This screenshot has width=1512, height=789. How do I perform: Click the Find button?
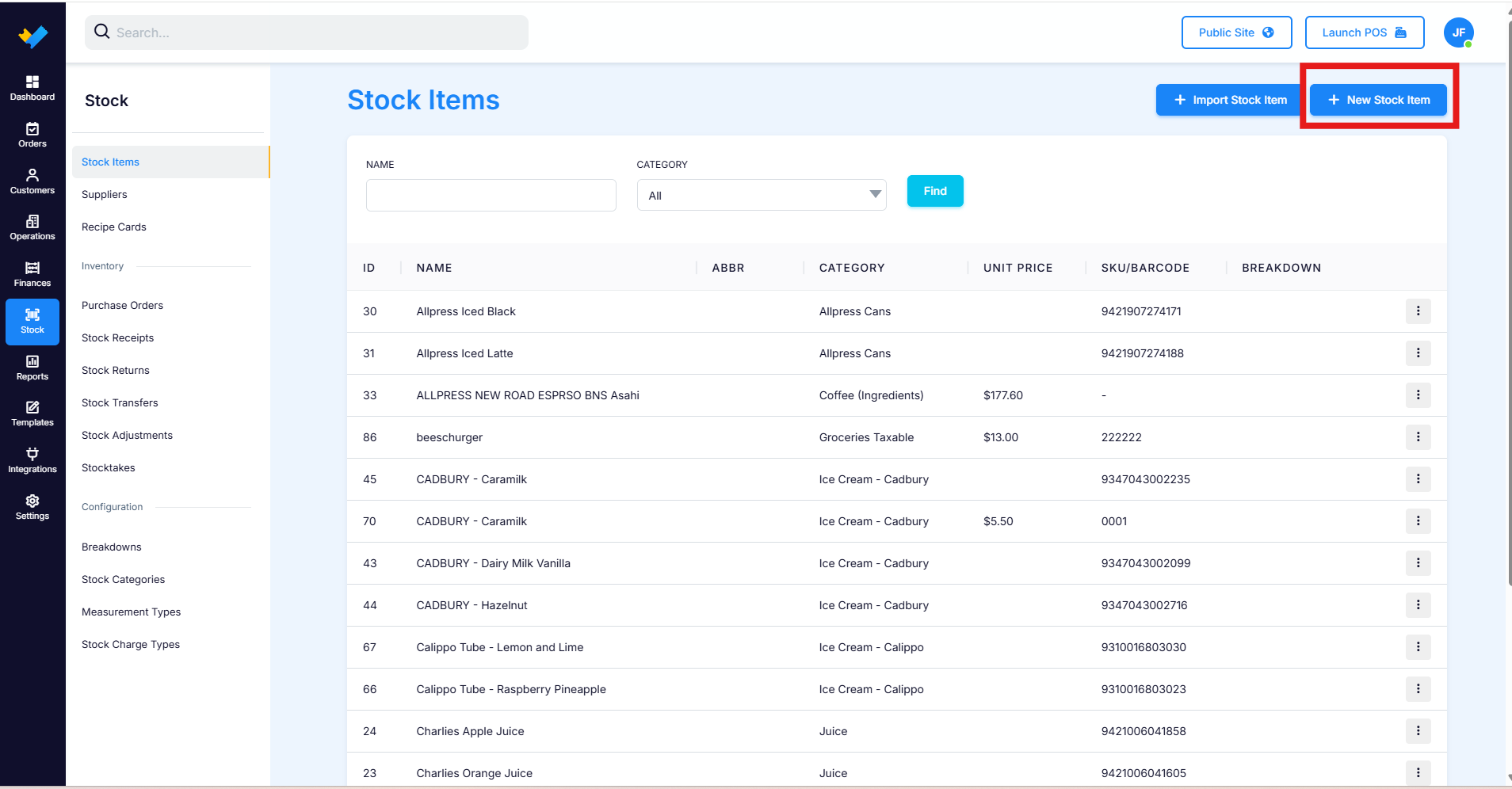[x=935, y=191]
